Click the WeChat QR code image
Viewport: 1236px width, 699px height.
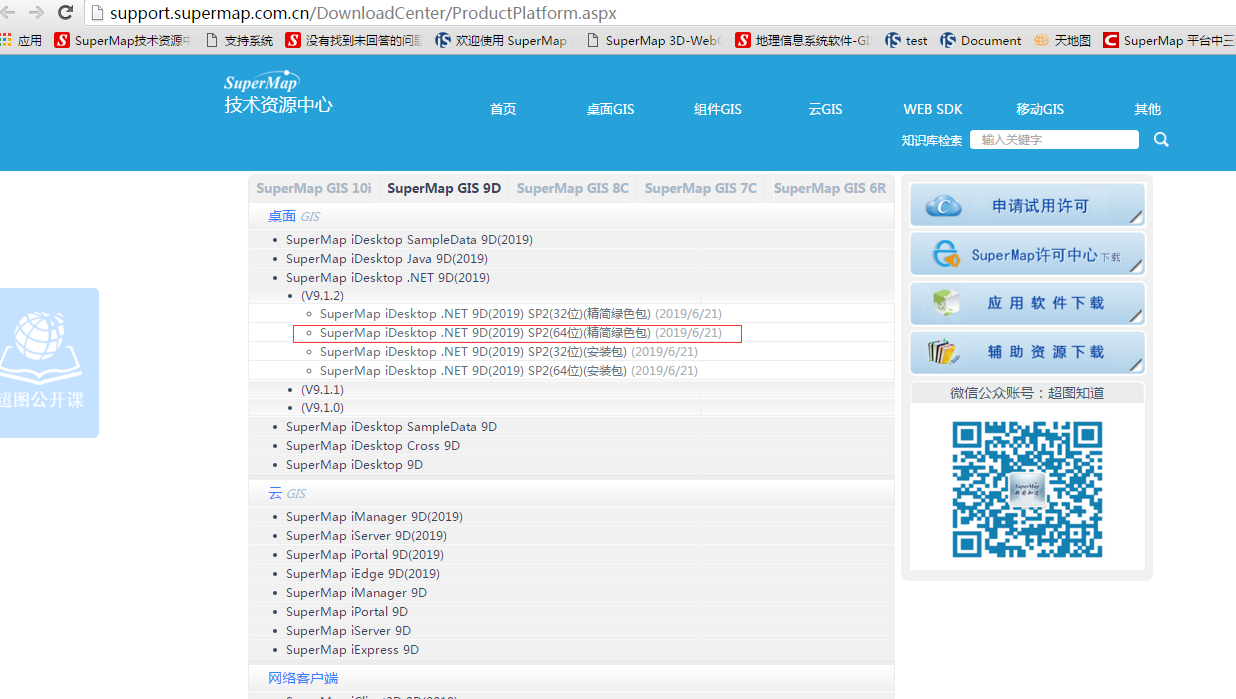click(1027, 489)
